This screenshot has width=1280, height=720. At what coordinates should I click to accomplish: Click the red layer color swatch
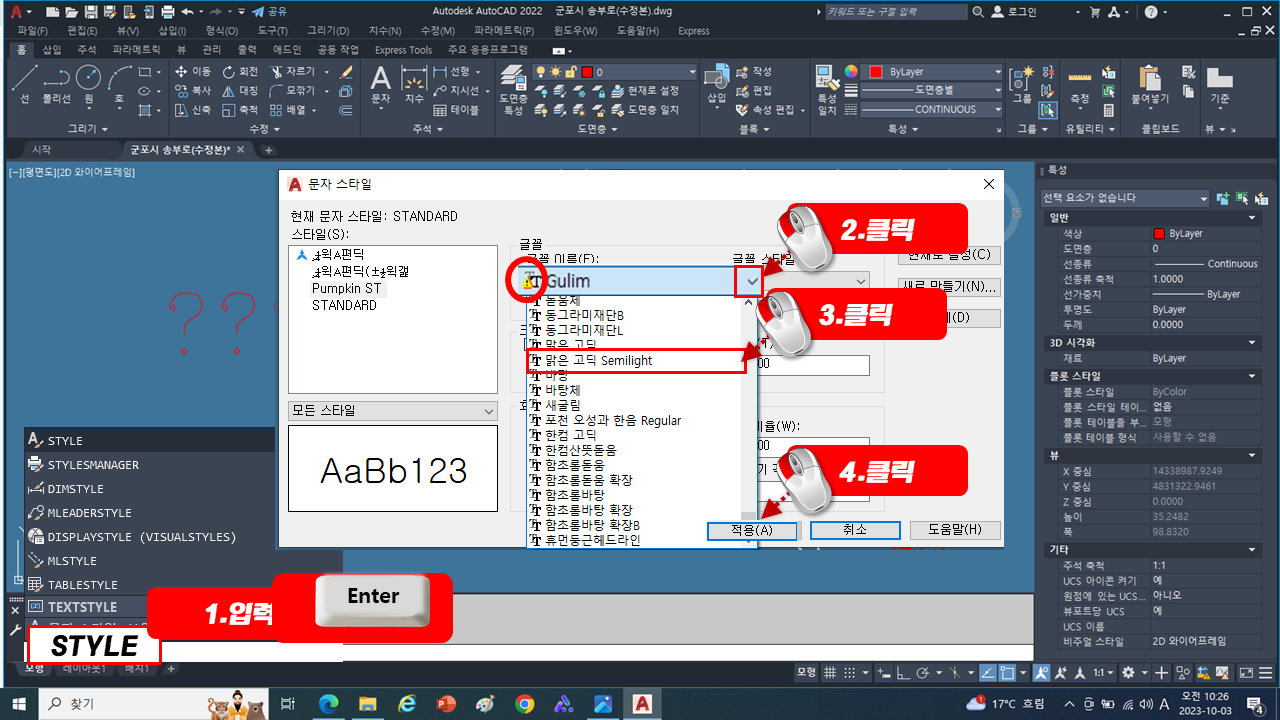point(586,72)
